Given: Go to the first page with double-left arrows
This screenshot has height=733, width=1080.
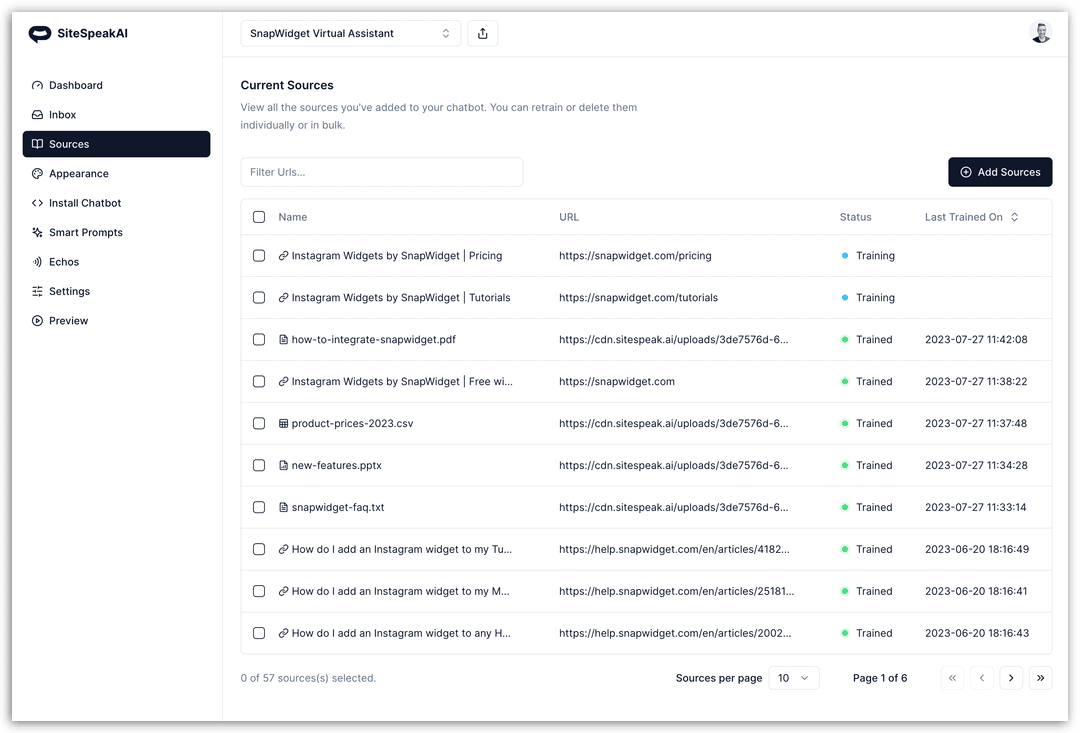Looking at the screenshot, I should (x=953, y=678).
